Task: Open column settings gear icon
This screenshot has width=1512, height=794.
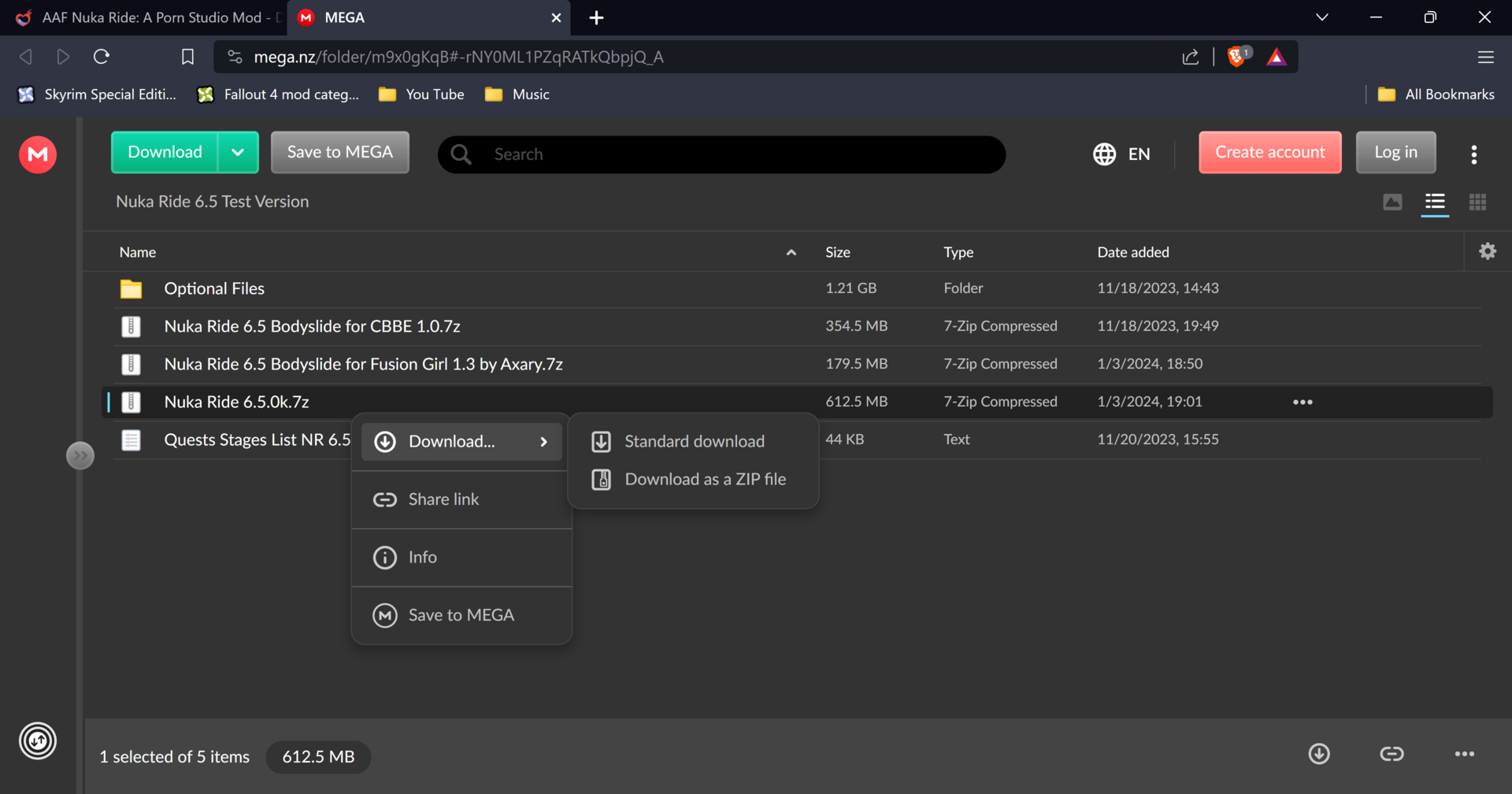Action: [x=1488, y=251]
